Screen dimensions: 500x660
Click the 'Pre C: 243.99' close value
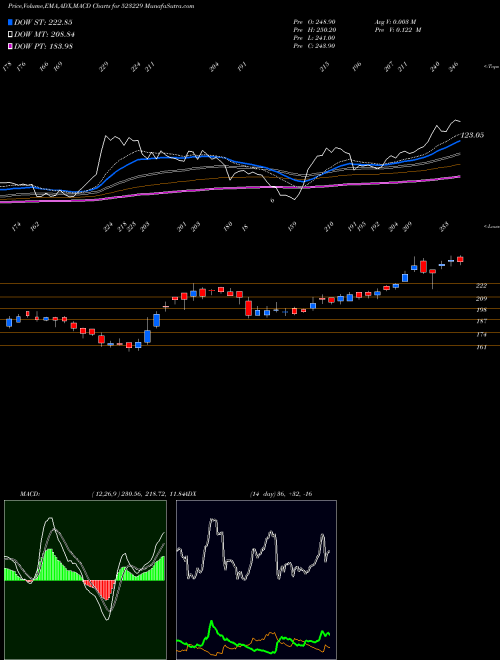tap(314, 46)
